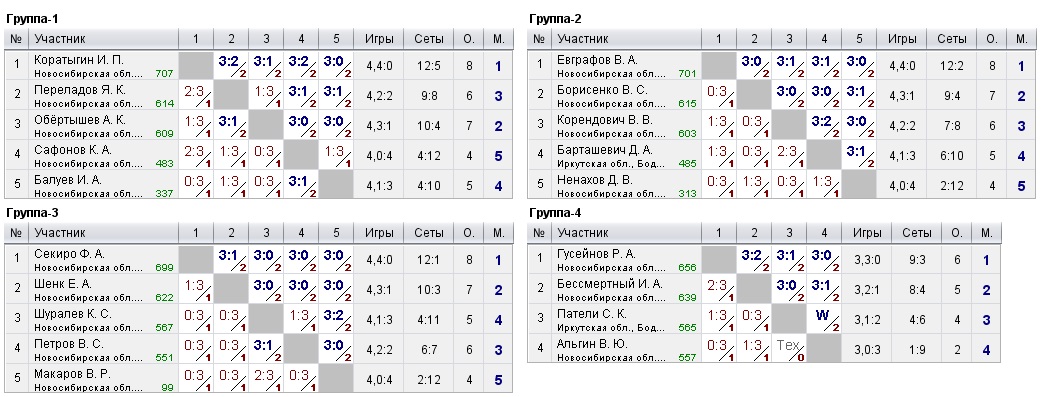
Task: Open participant Коратыгин И. П. in Группа-1
Action: point(79,60)
